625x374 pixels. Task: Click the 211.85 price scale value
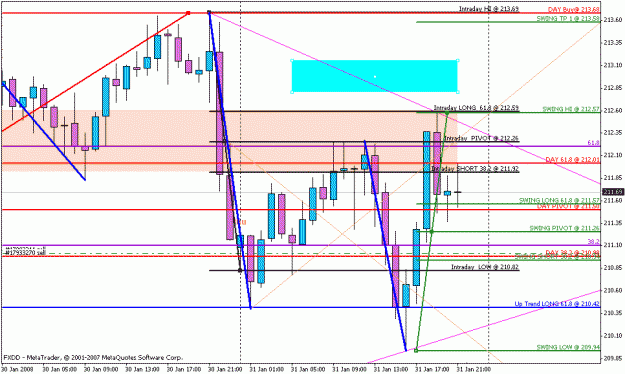(613, 177)
